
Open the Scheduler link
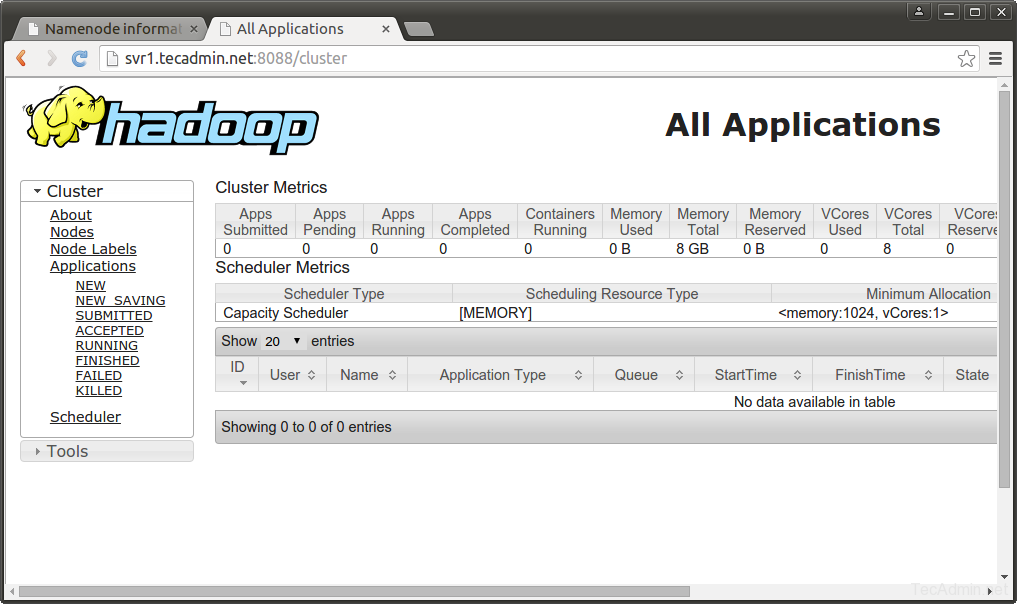coord(85,417)
